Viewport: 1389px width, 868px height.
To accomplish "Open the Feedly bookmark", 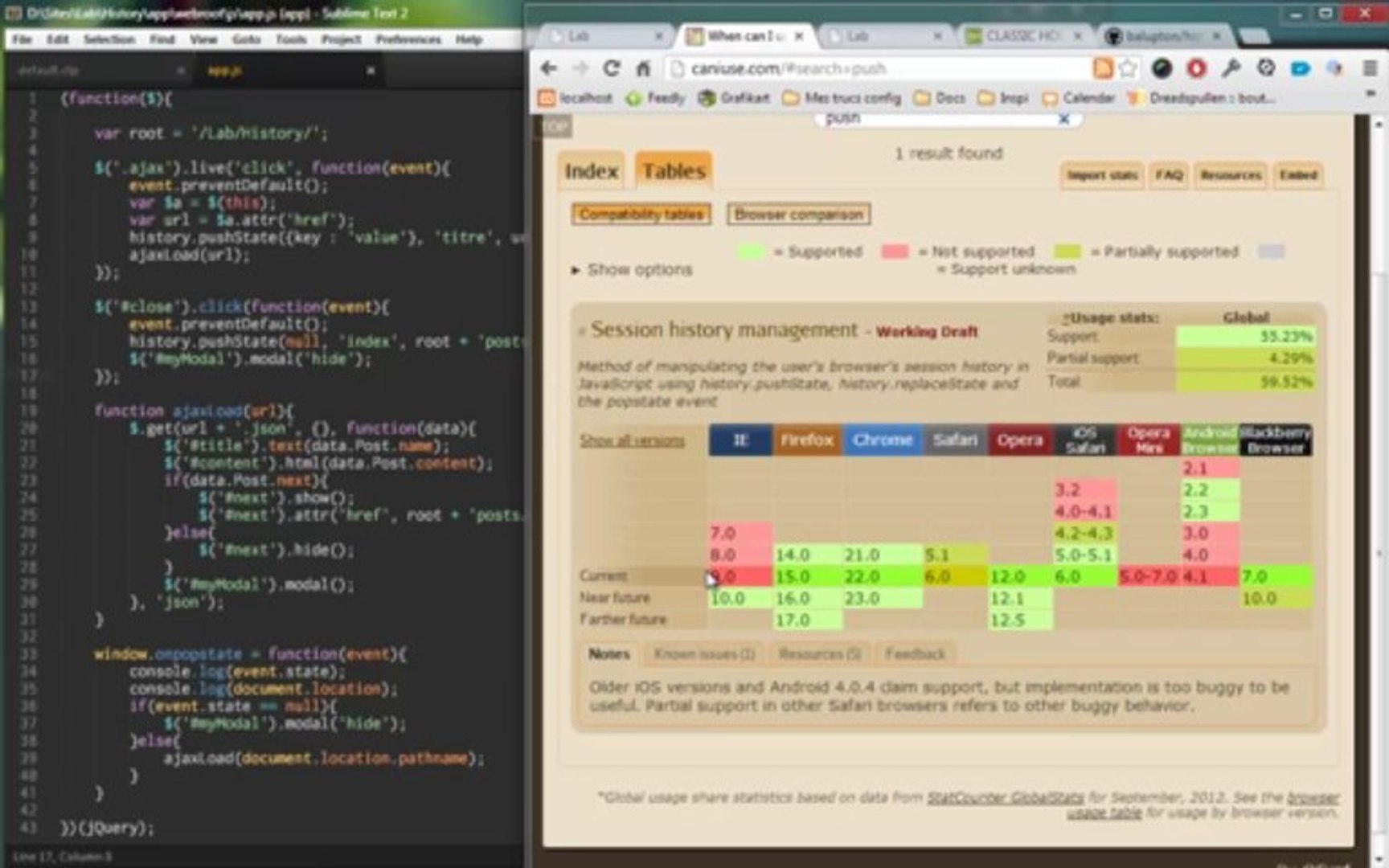I will click(655, 98).
